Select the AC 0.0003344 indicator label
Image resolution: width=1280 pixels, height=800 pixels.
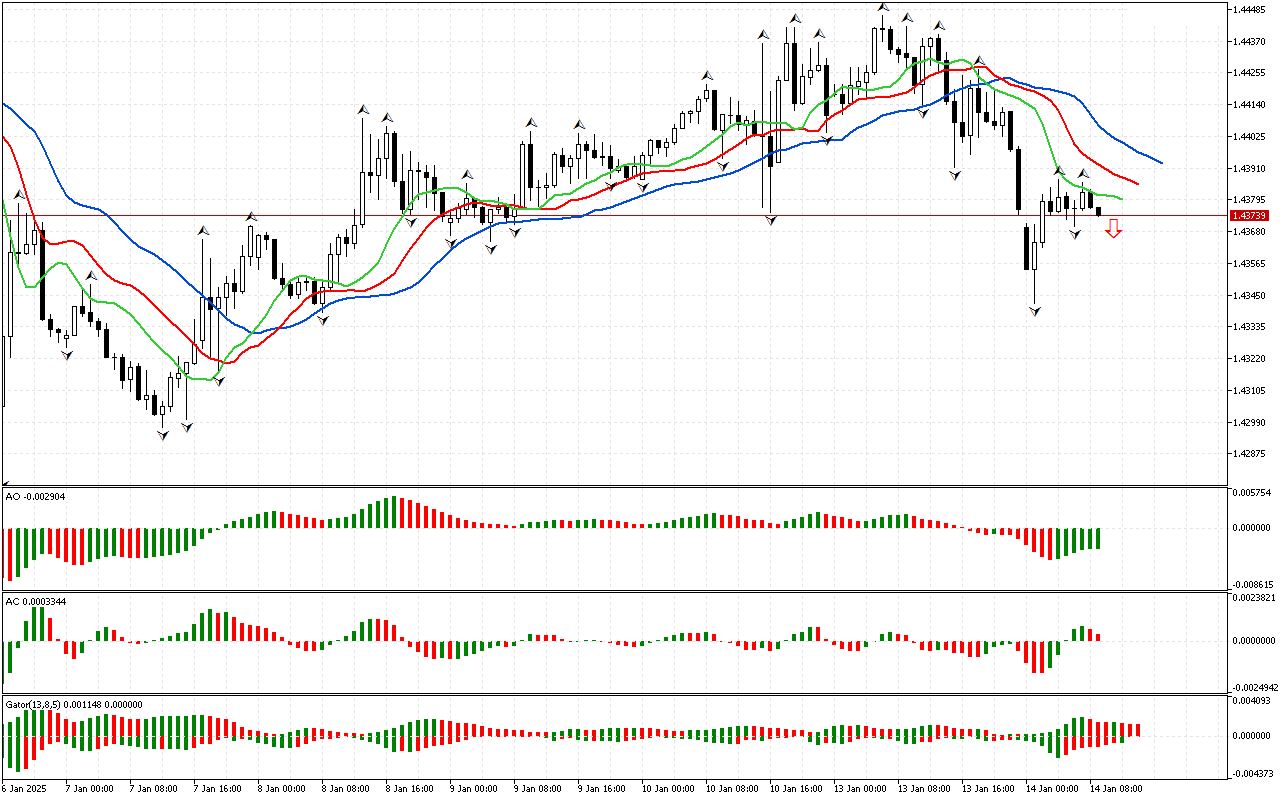click(37, 601)
